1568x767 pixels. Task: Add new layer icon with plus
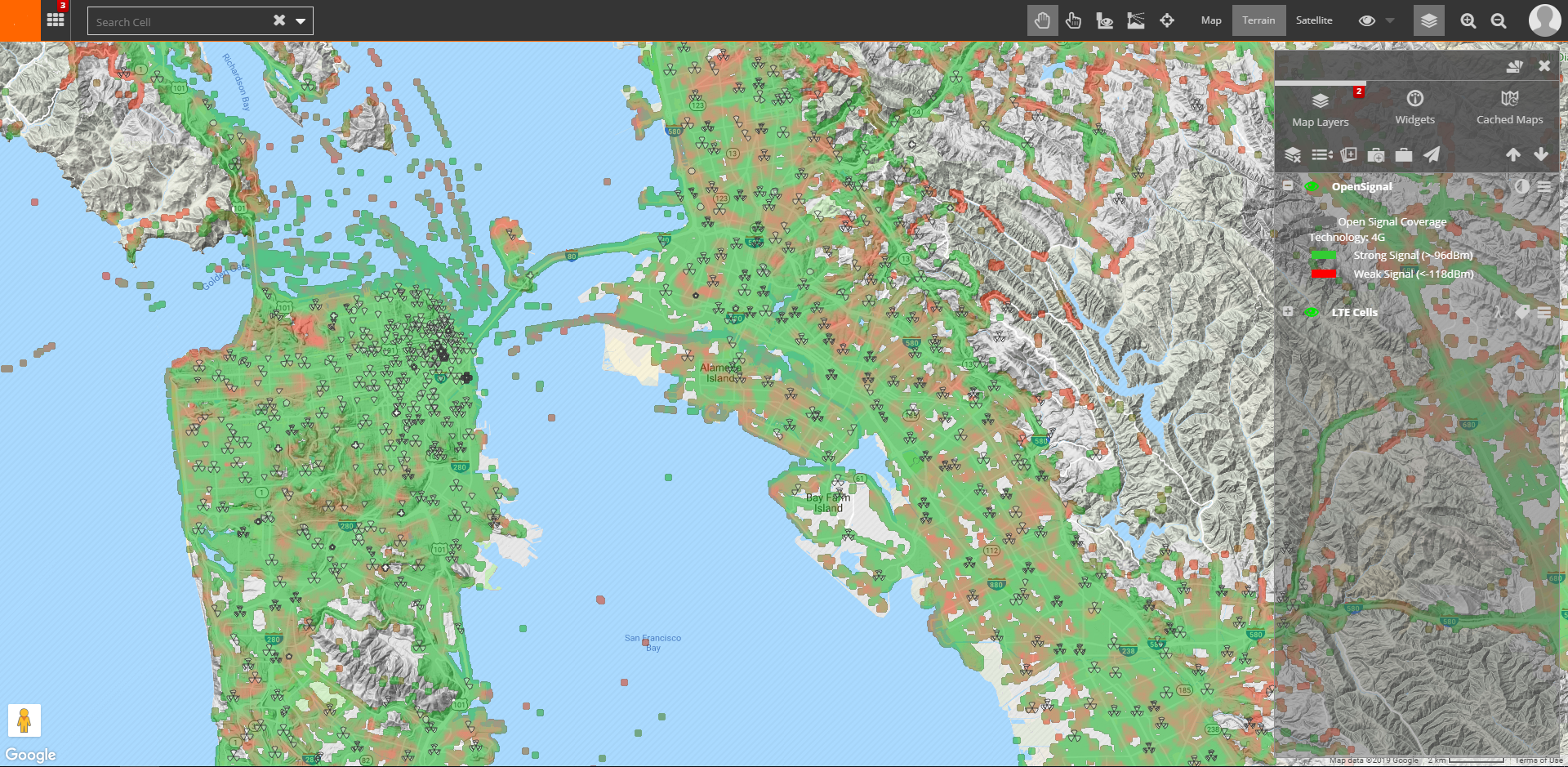coord(1349,154)
